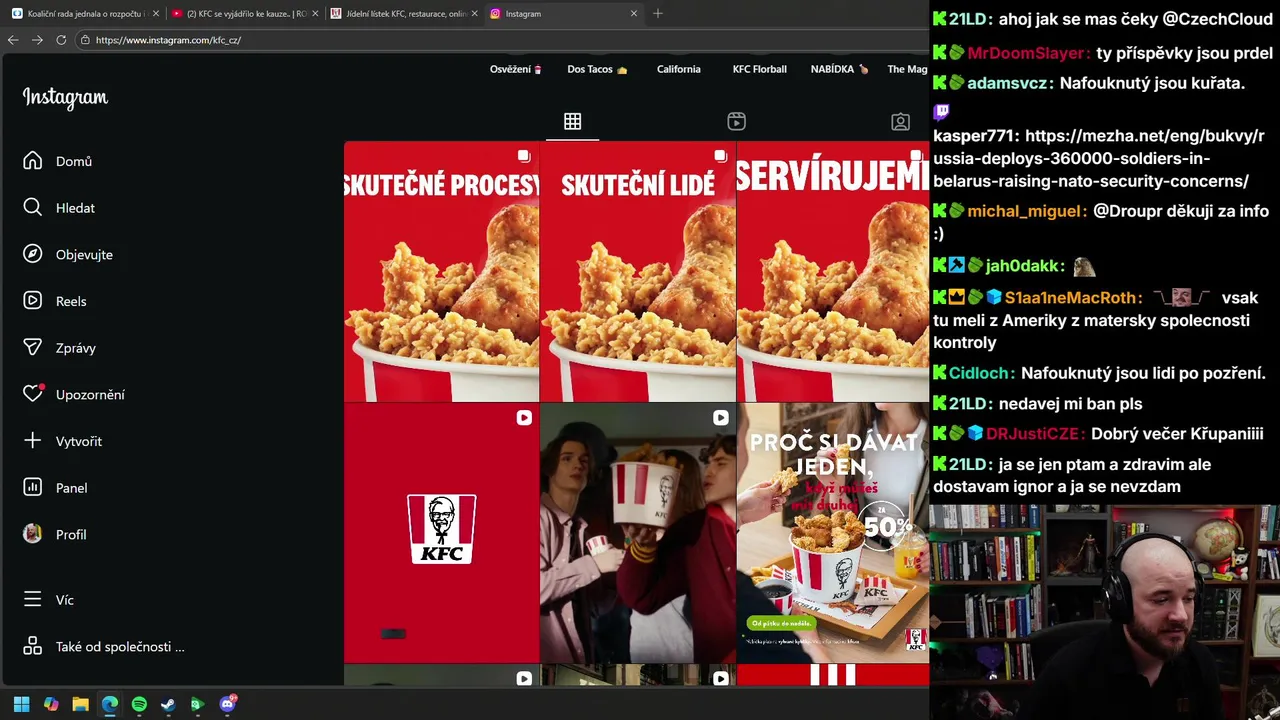
Task: Open the SKUTEČNÍ LIDÉ post
Action: coord(637,271)
